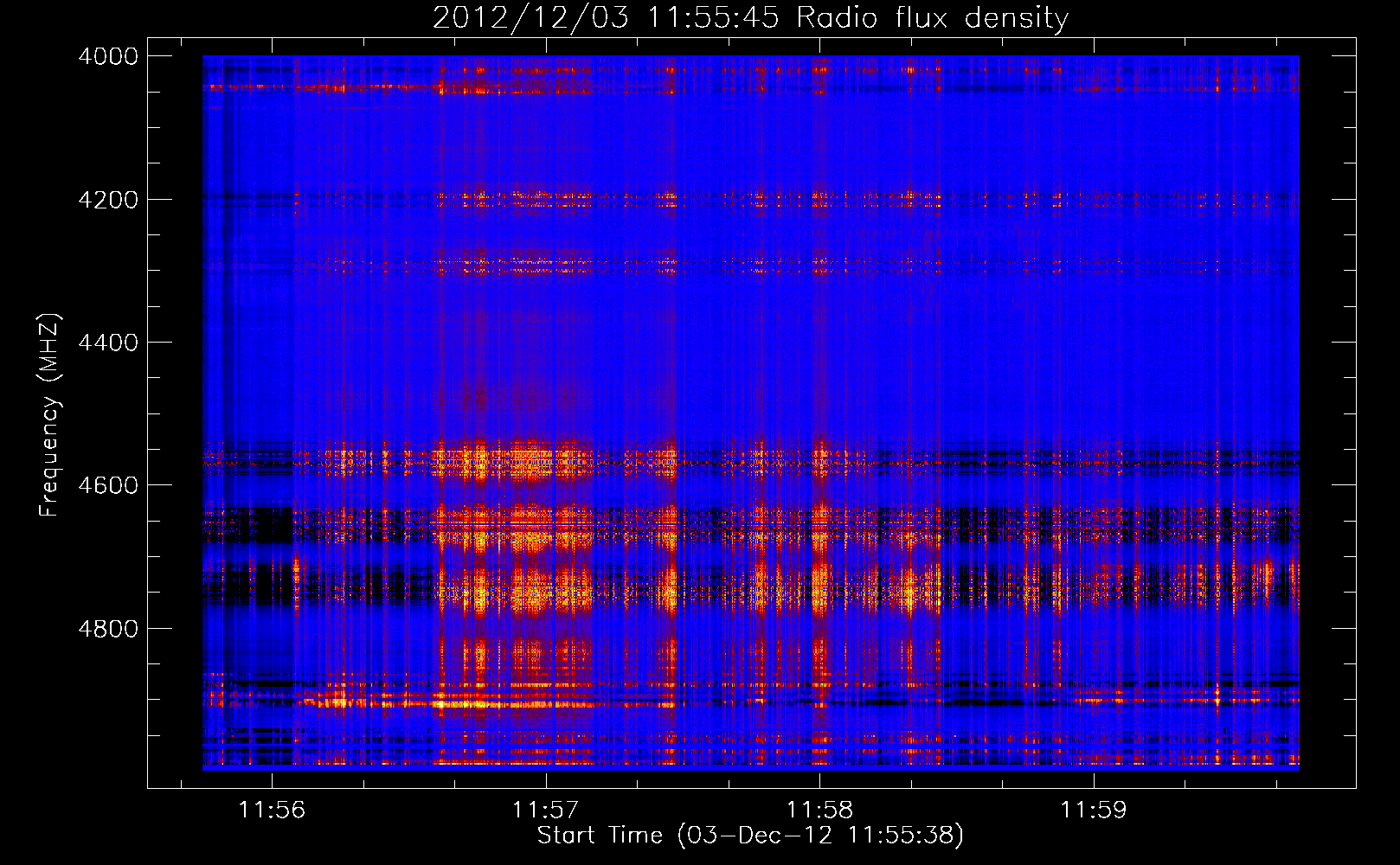Click the '4600' frequency axis label
Viewport: 1400px width, 865px height.
pyautogui.click(x=108, y=485)
